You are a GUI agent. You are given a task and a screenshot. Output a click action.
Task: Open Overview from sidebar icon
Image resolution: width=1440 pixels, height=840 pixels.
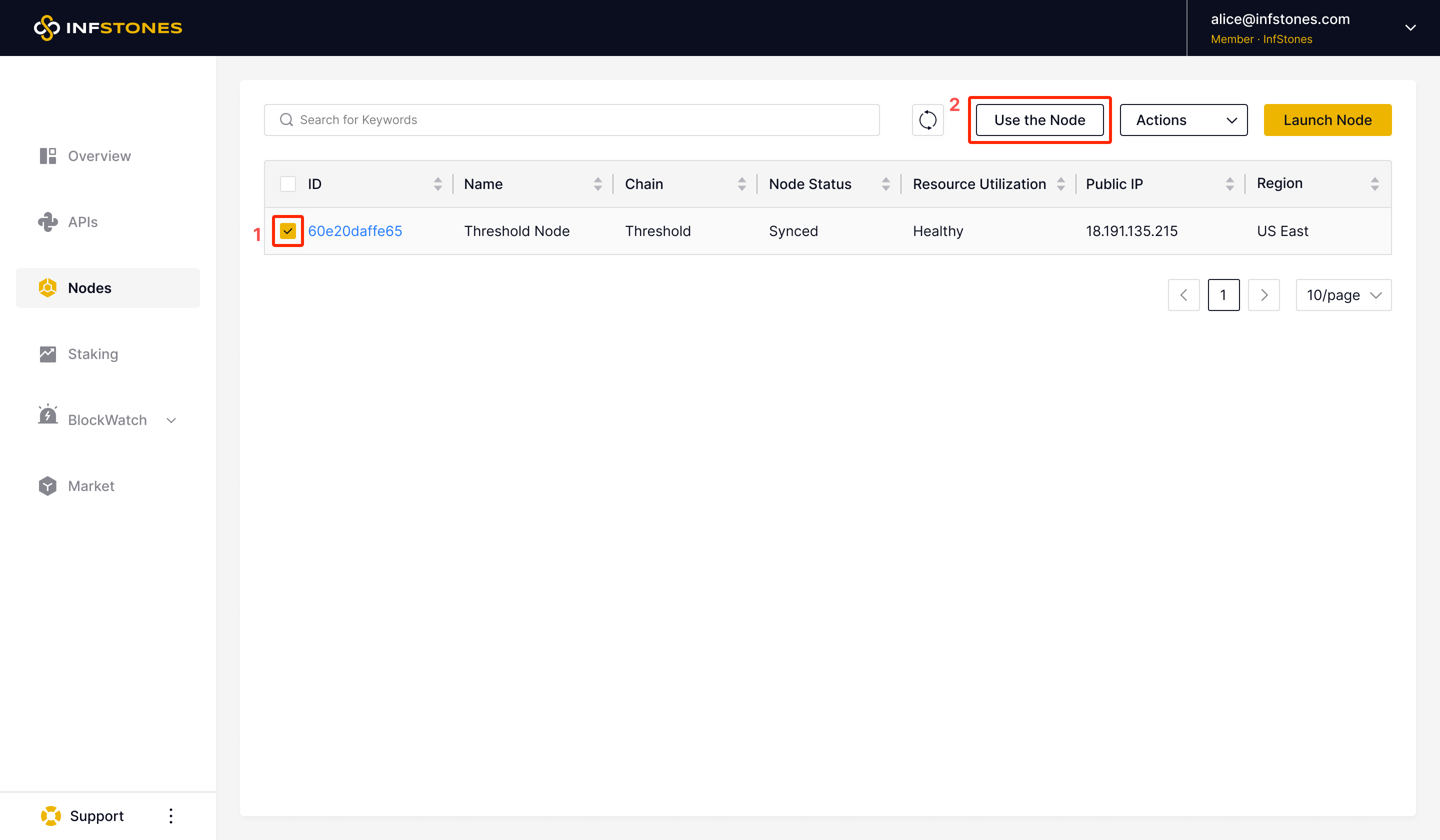48,156
